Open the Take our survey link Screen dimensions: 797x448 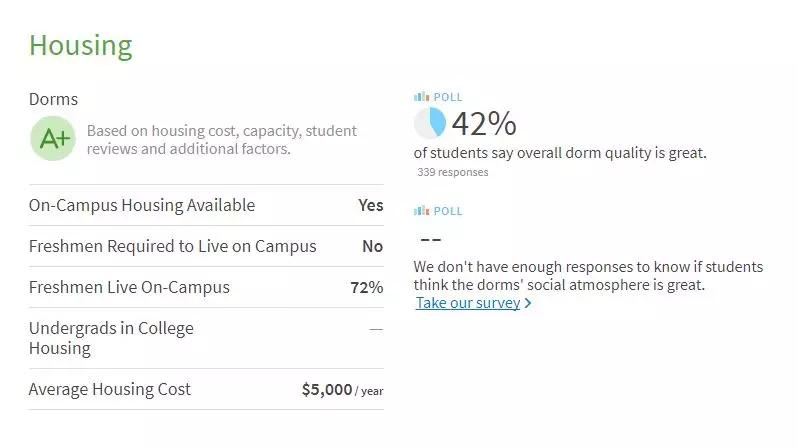pos(467,303)
